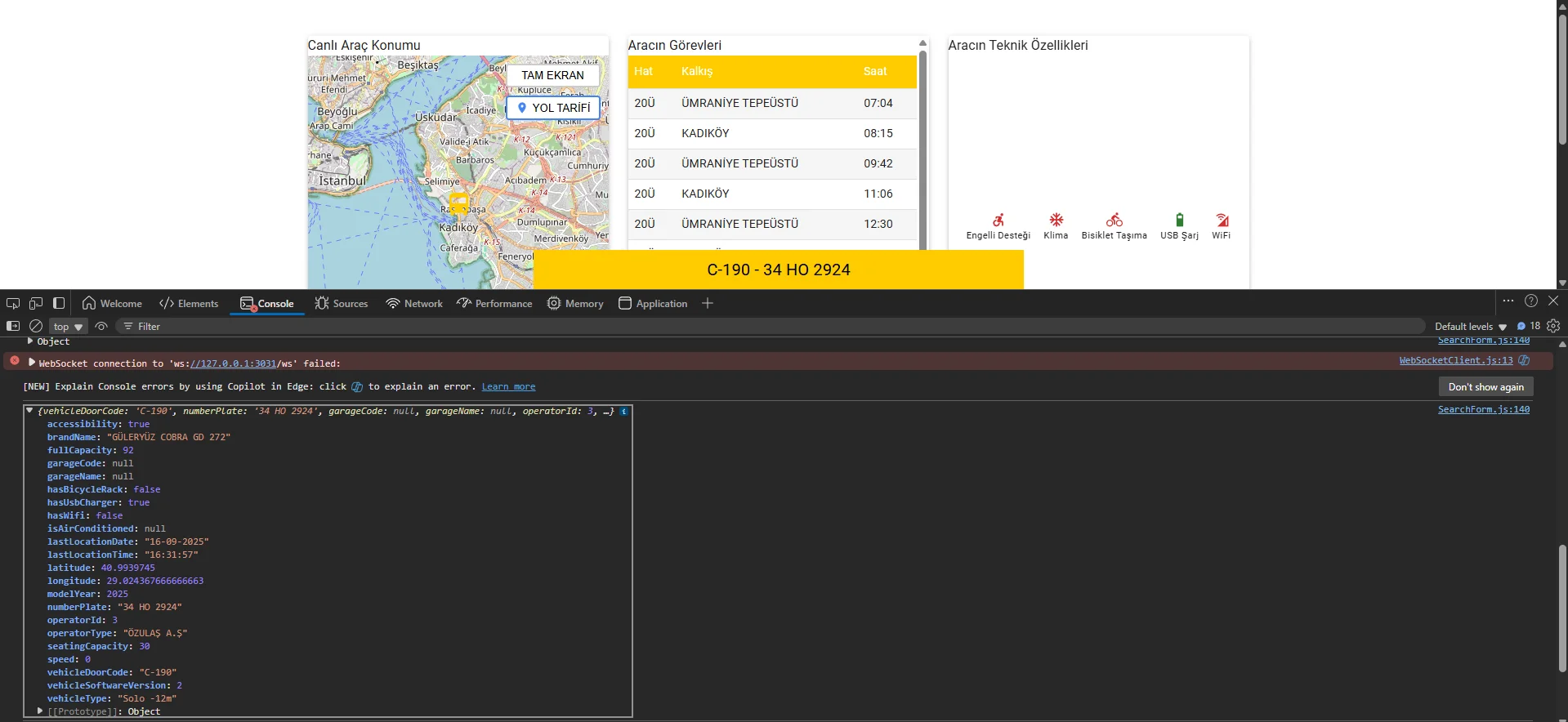Screen dimensions: 1568x722
Task: Toggle the console sidebar panel
Action: tap(13, 326)
